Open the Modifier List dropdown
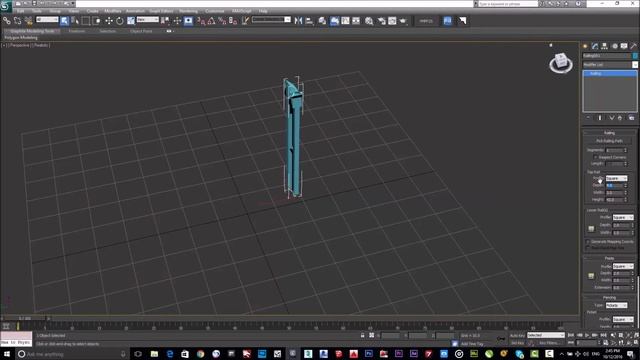Screen dimensions: 640x360 [610, 65]
